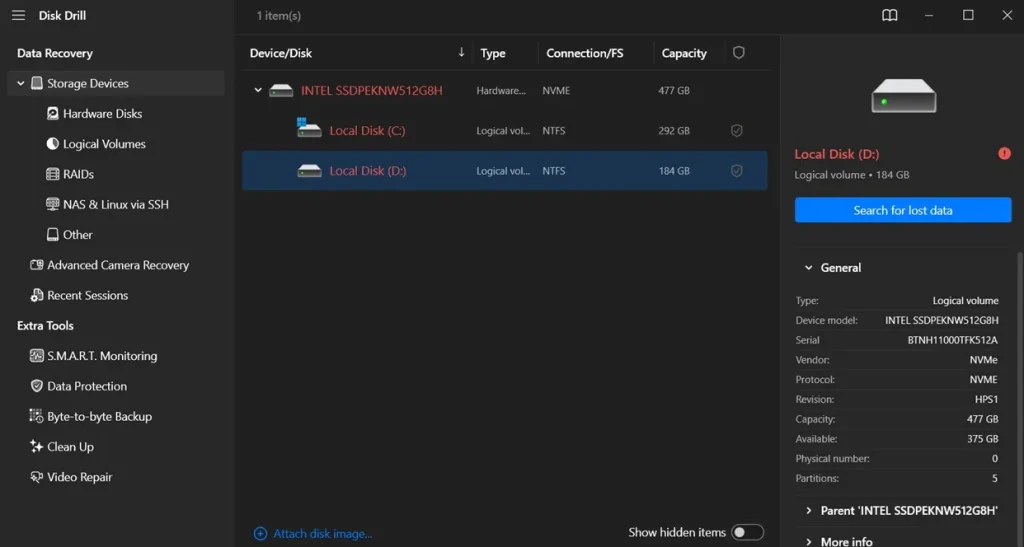
Task: Click the 292 GB capacity cell
Action: point(674,131)
